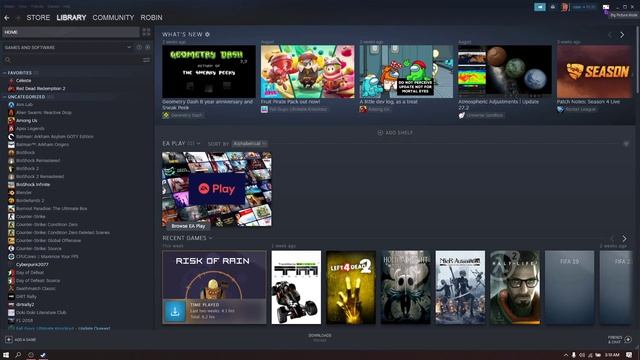
Task: Click the Steam icon in the taskbar
Action: point(43,355)
